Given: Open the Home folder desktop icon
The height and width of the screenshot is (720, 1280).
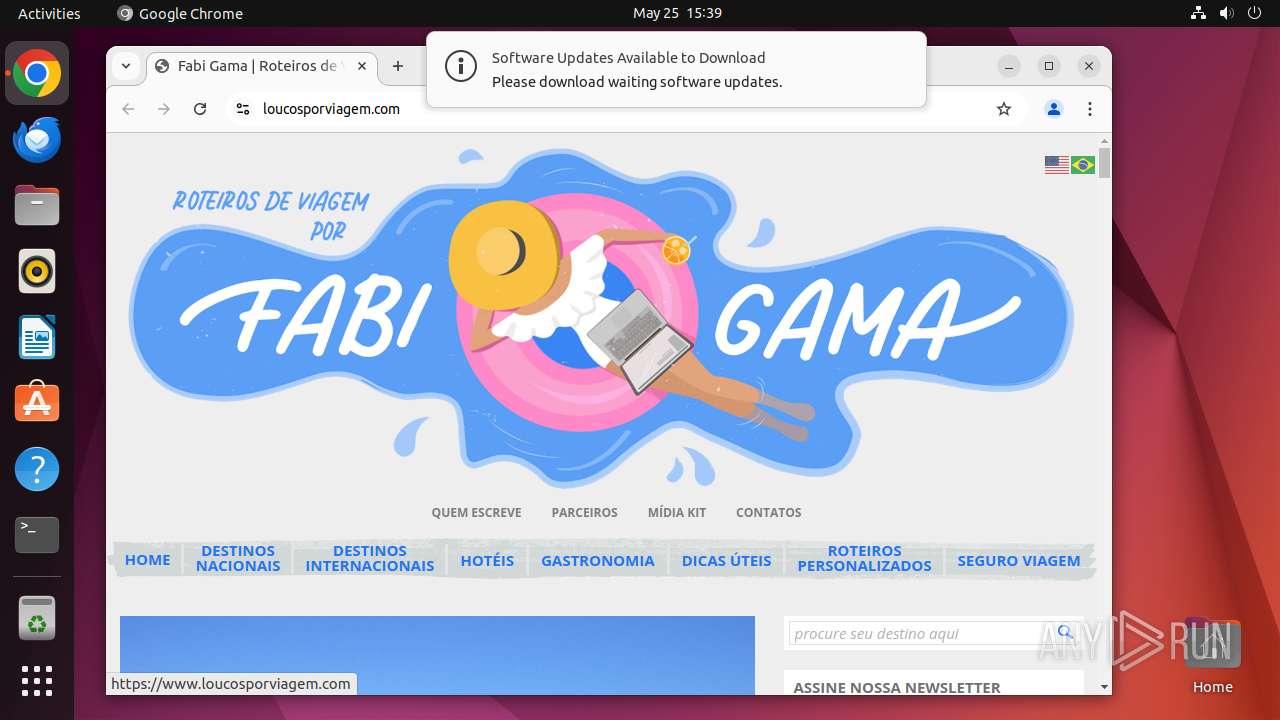Looking at the screenshot, I should [x=1212, y=655].
